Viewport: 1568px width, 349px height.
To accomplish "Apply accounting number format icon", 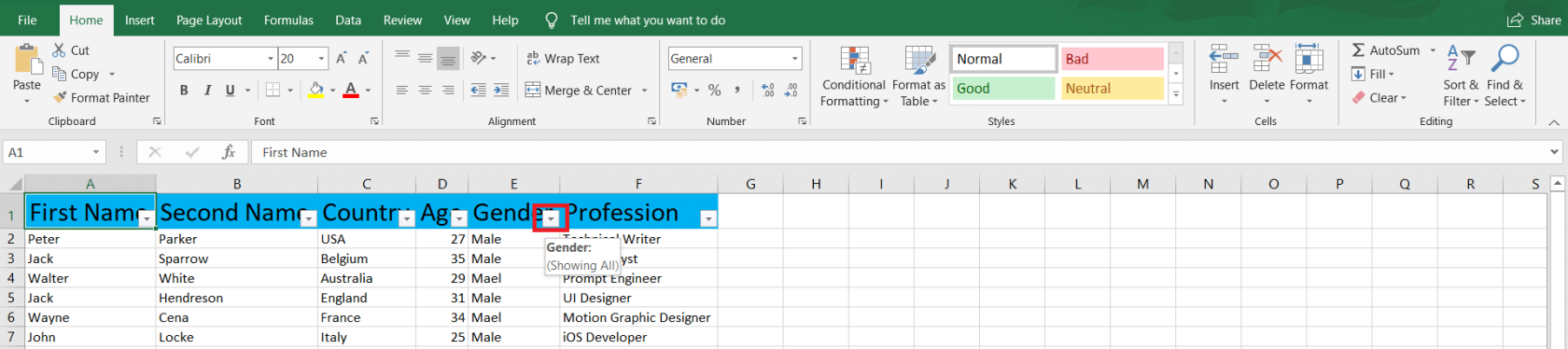I will pyautogui.click(x=679, y=91).
